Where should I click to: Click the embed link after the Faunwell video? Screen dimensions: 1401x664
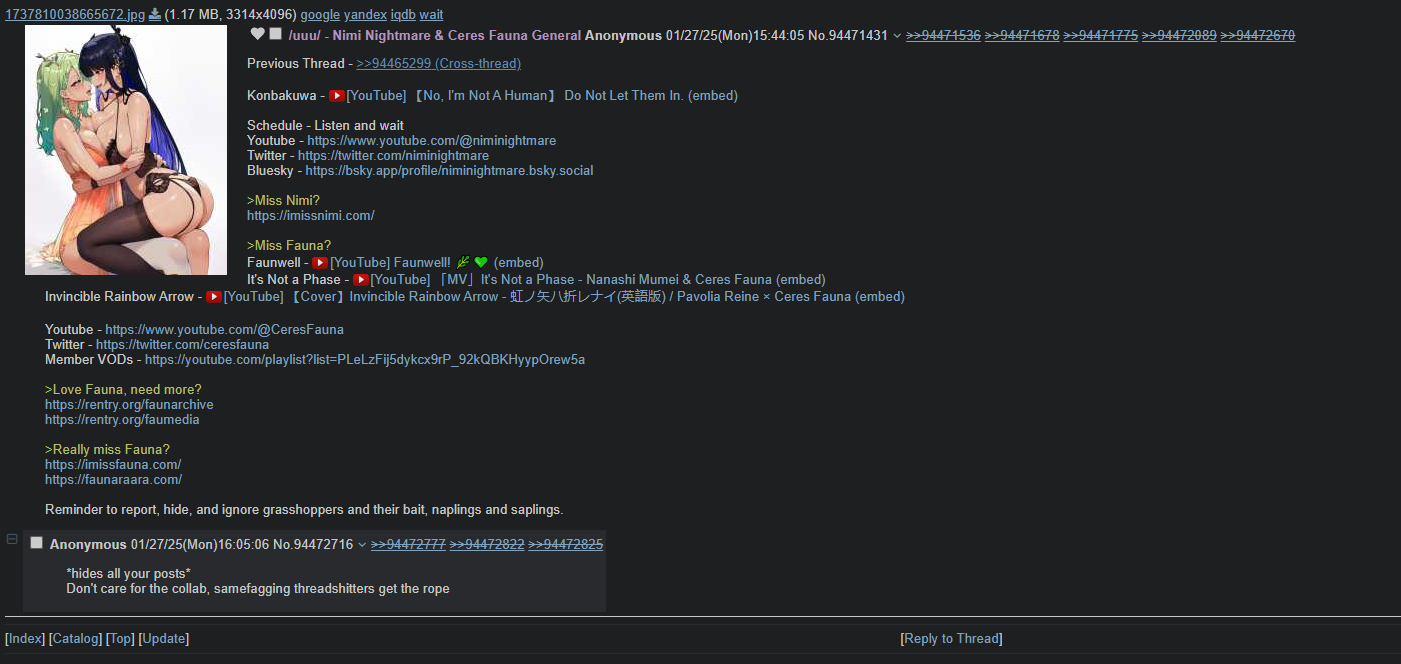click(x=519, y=263)
